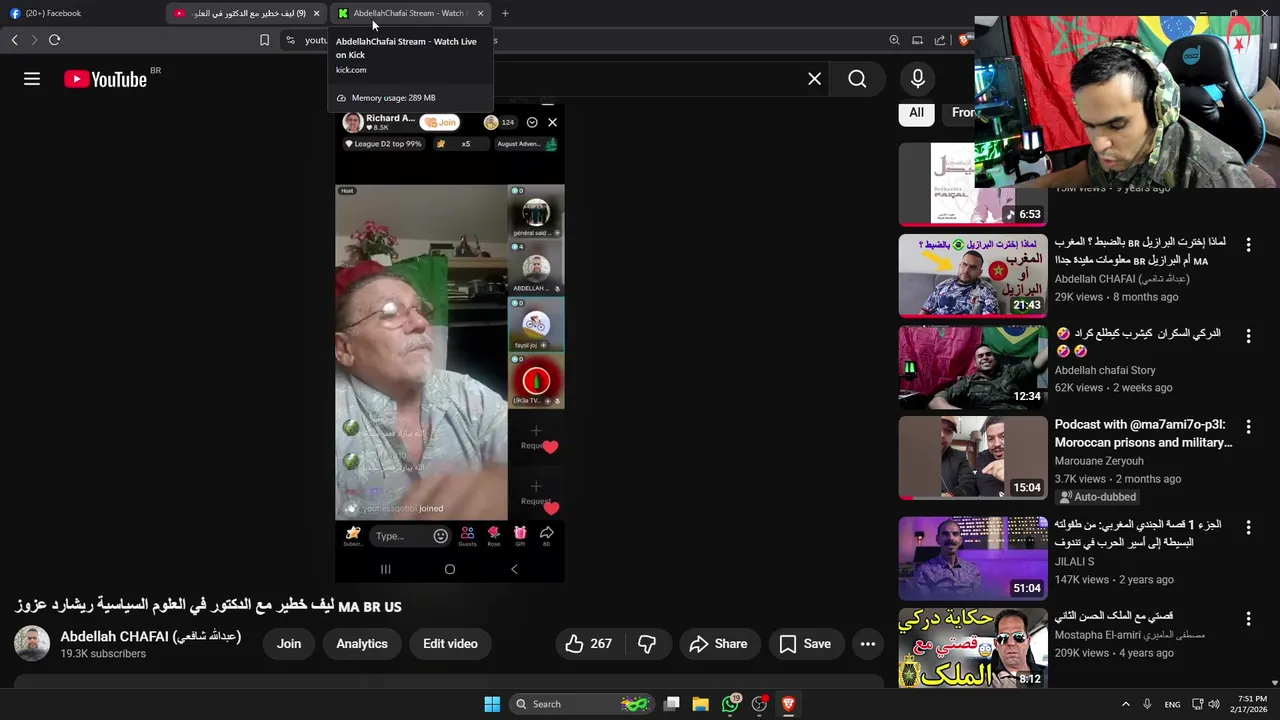Click the Guests icon in the stream
The image size is (1280, 720).
(467, 536)
